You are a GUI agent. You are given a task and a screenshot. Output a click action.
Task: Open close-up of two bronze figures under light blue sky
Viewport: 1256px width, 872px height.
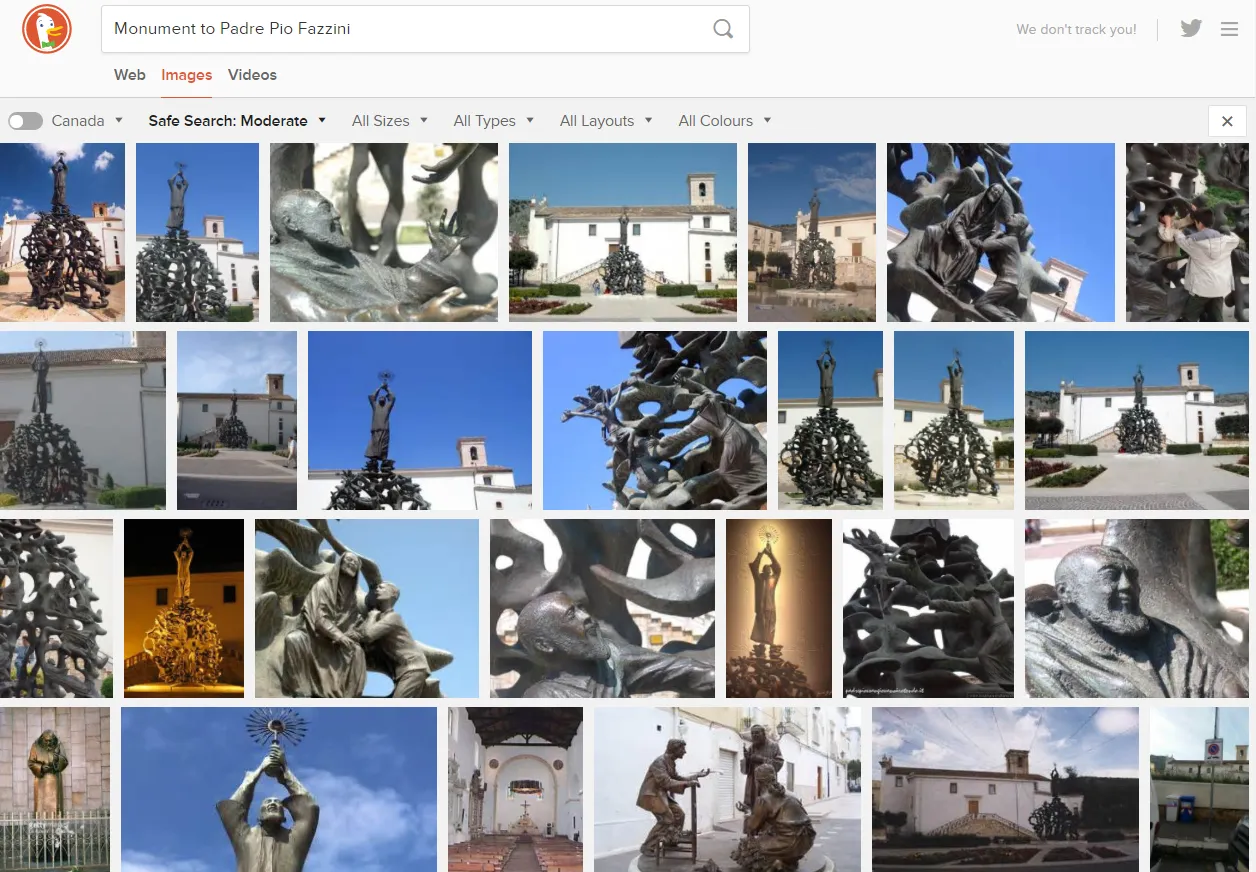click(367, 608)
